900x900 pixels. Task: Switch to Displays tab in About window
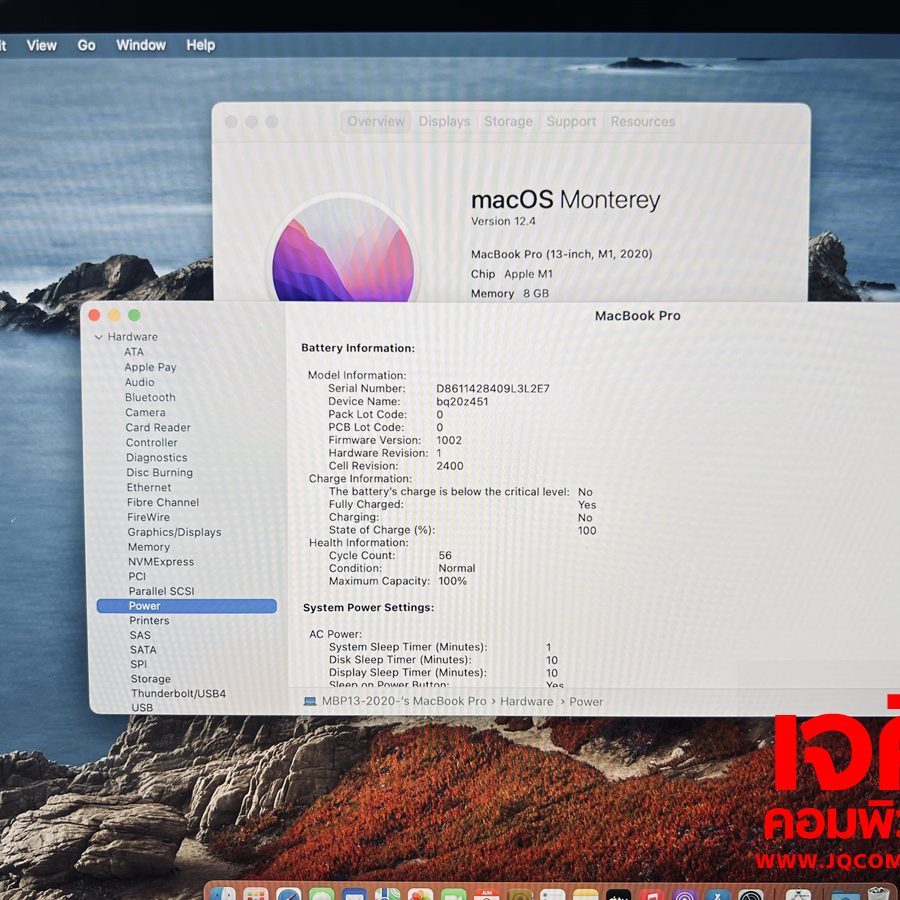click(x=444, y=122)
